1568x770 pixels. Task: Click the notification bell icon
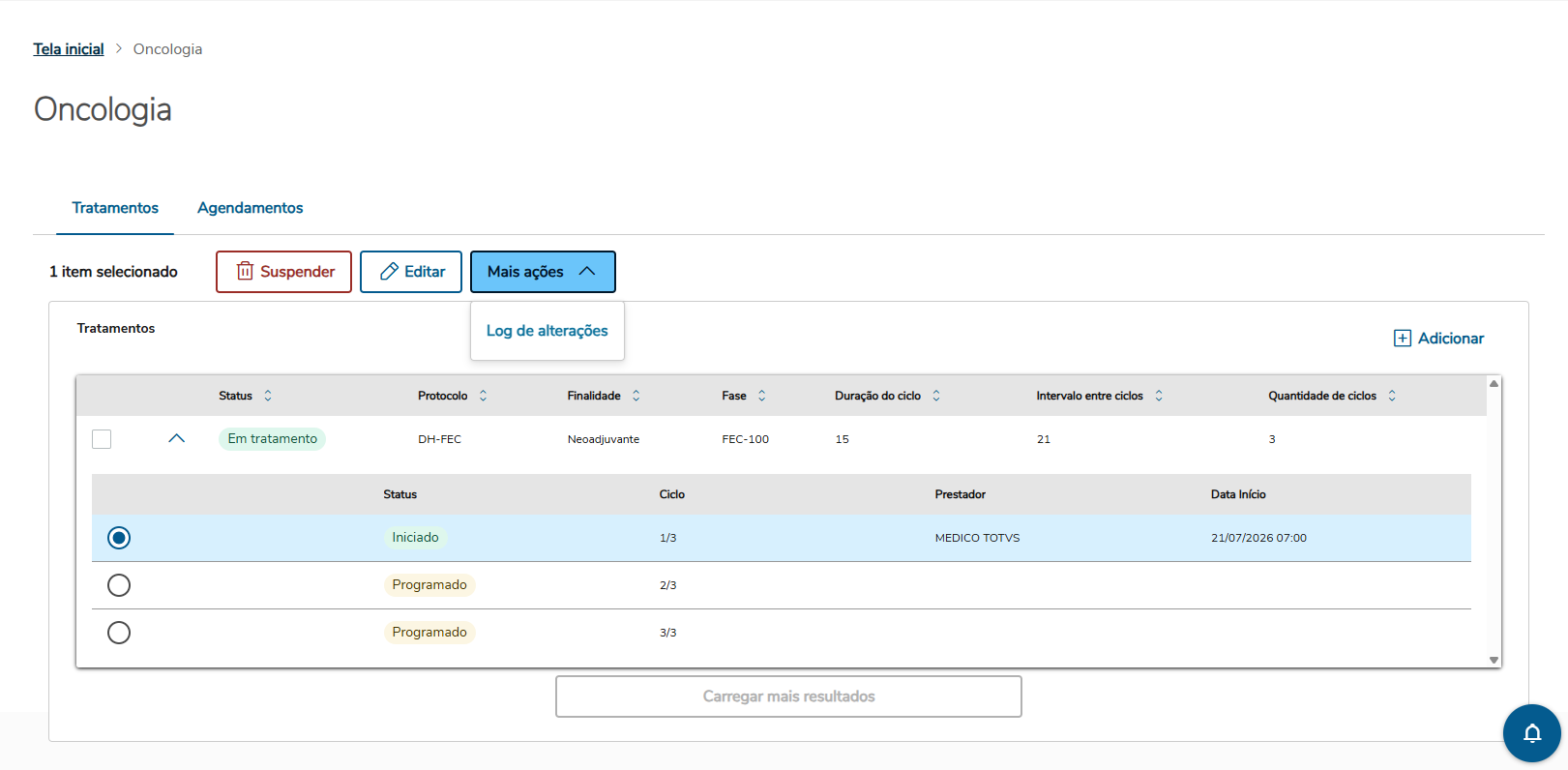[x=1531, y=733]
